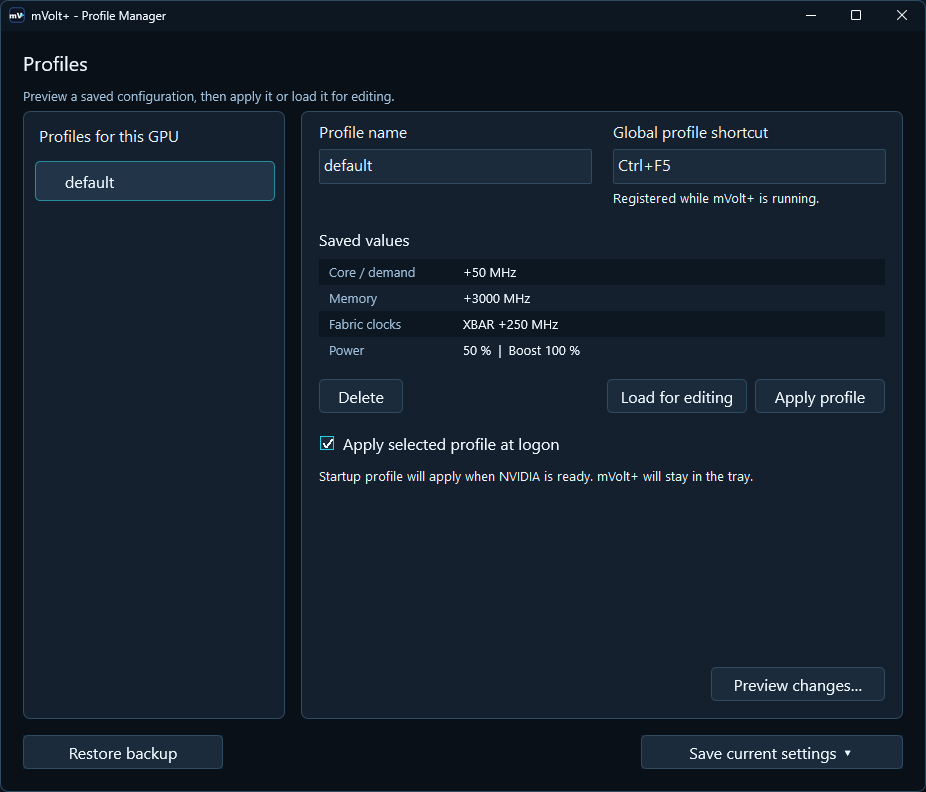
Task: Click the Memory row label
Action: (353, 298)
